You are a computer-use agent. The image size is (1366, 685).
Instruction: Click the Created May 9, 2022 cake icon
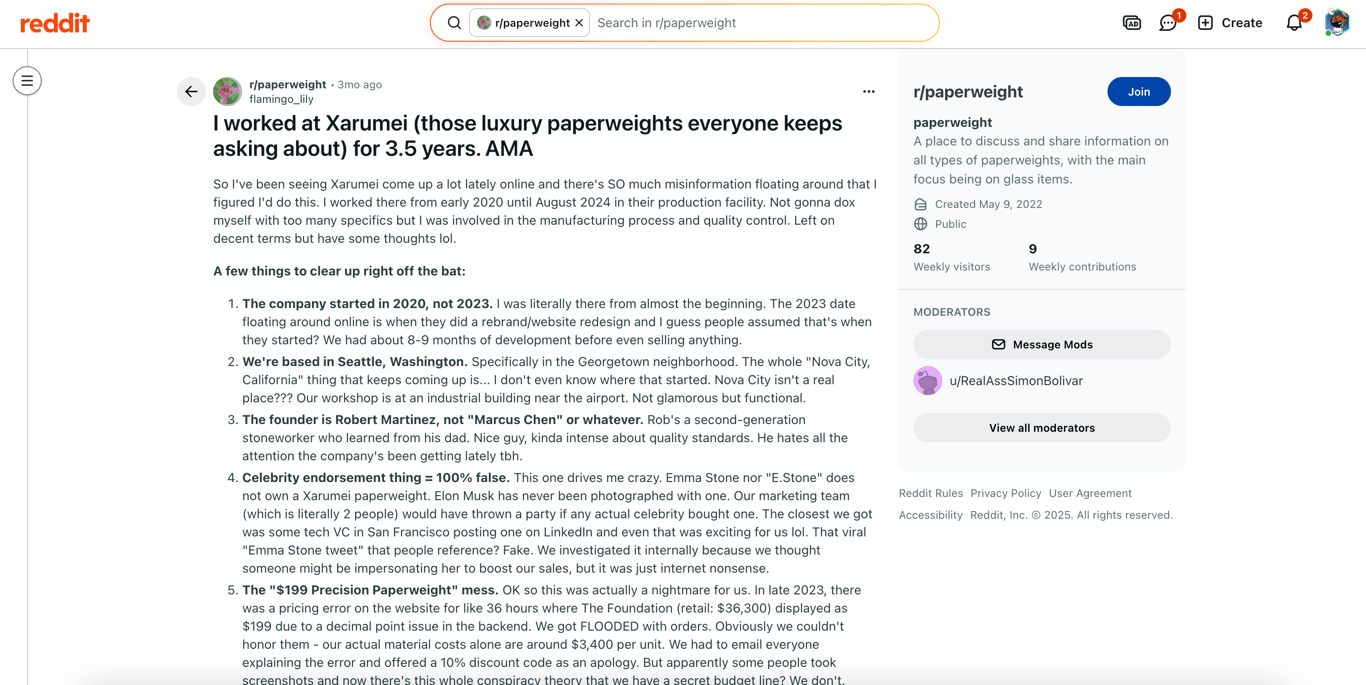(920, 204)
